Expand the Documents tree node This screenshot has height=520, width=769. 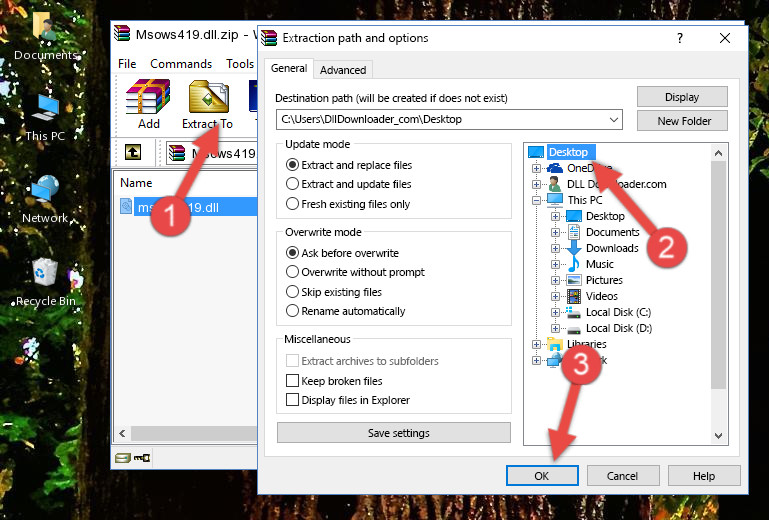pos(555,232)
